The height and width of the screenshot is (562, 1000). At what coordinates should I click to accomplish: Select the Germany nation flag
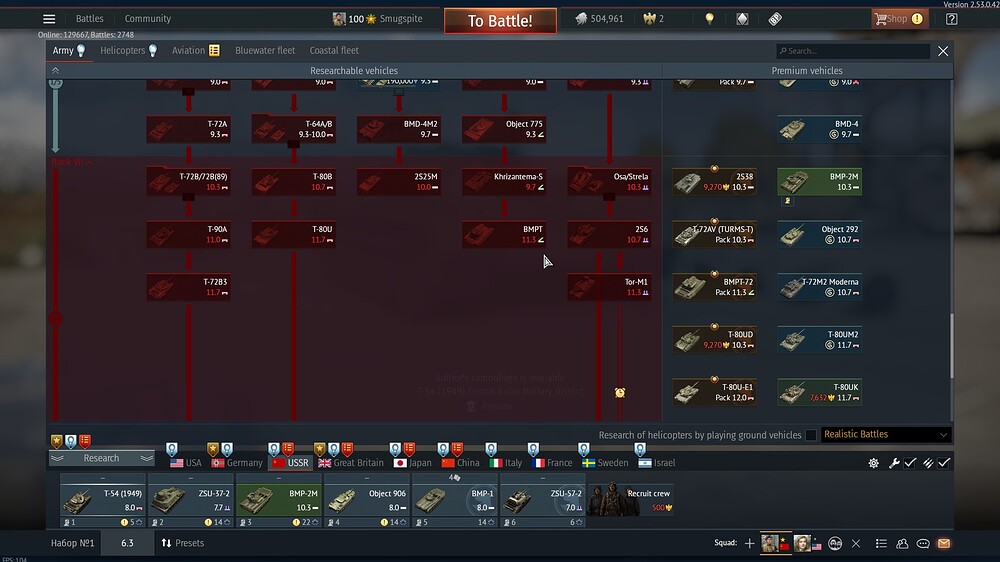click(x=236, y=463)
